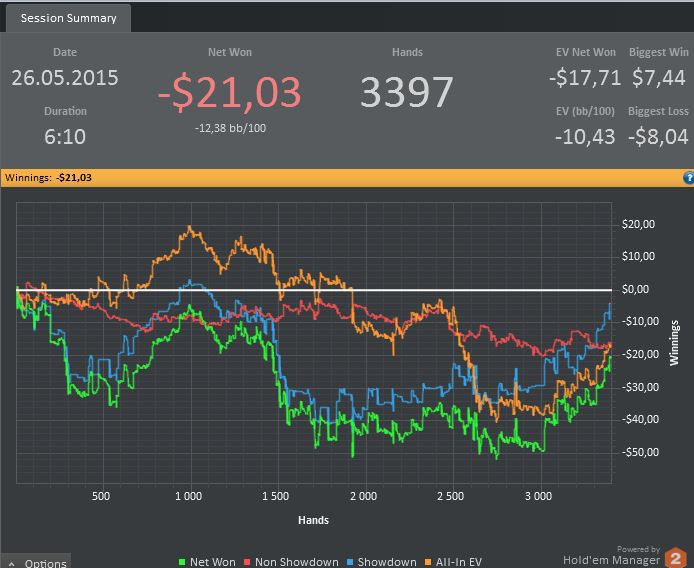Click the 3397 hands count
The width and height of the screenshot is (694, 568).
(x=407, y=92)
